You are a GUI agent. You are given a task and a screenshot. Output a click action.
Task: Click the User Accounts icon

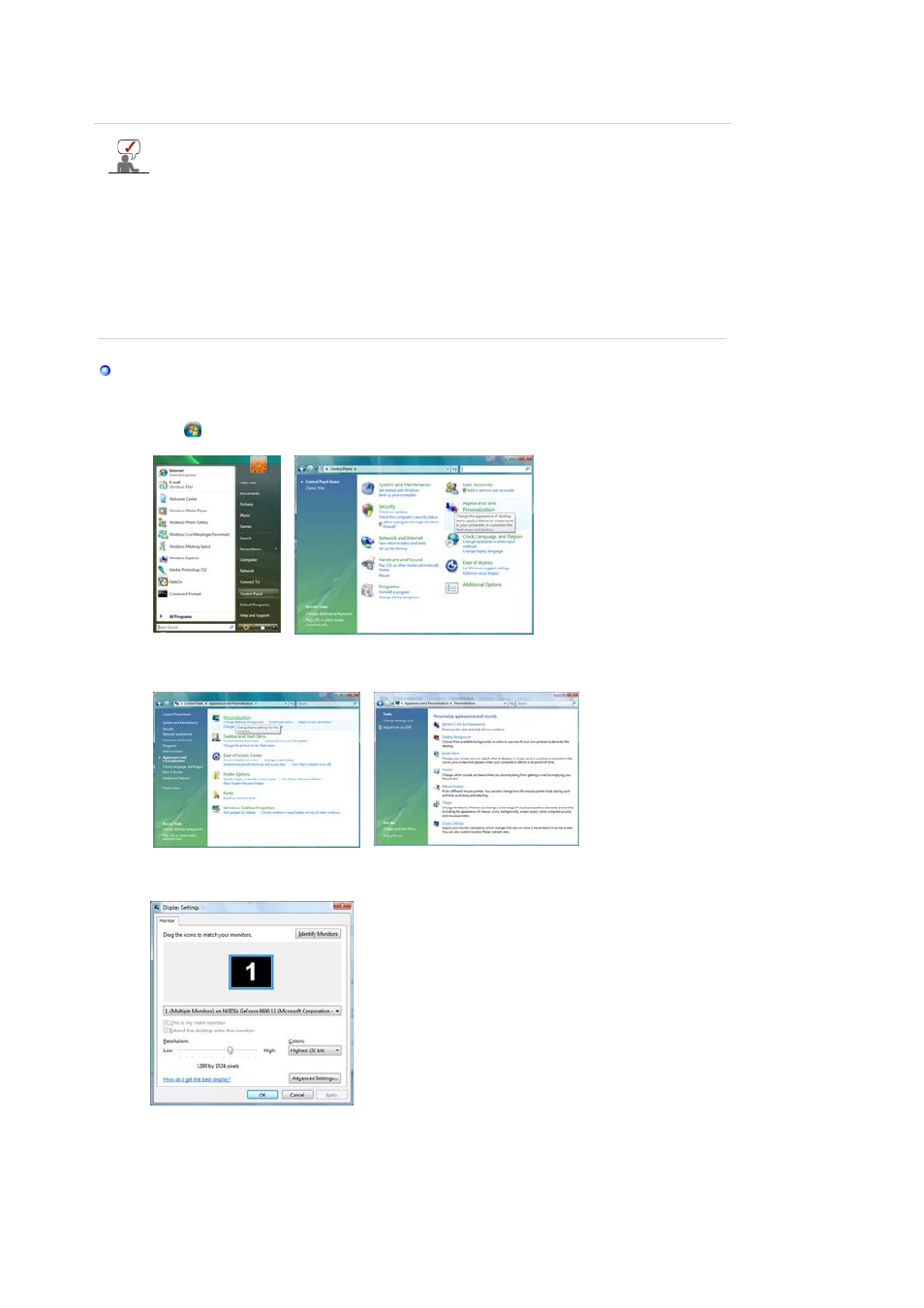451,488
